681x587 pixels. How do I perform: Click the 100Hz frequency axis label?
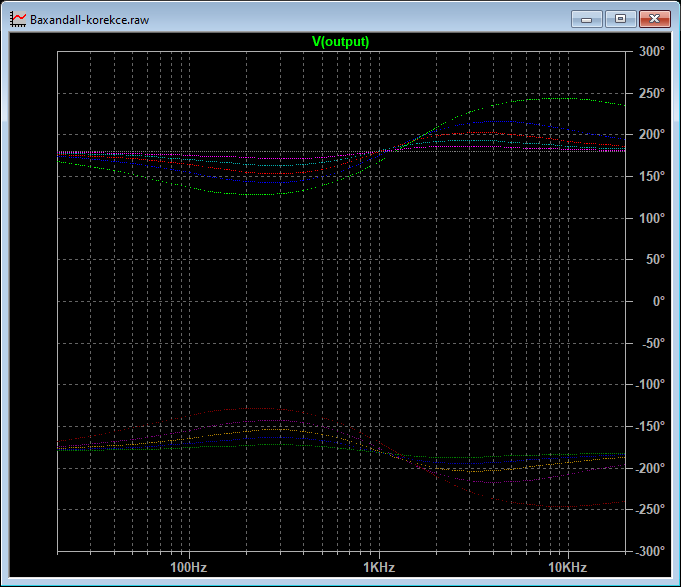point(188,567)
